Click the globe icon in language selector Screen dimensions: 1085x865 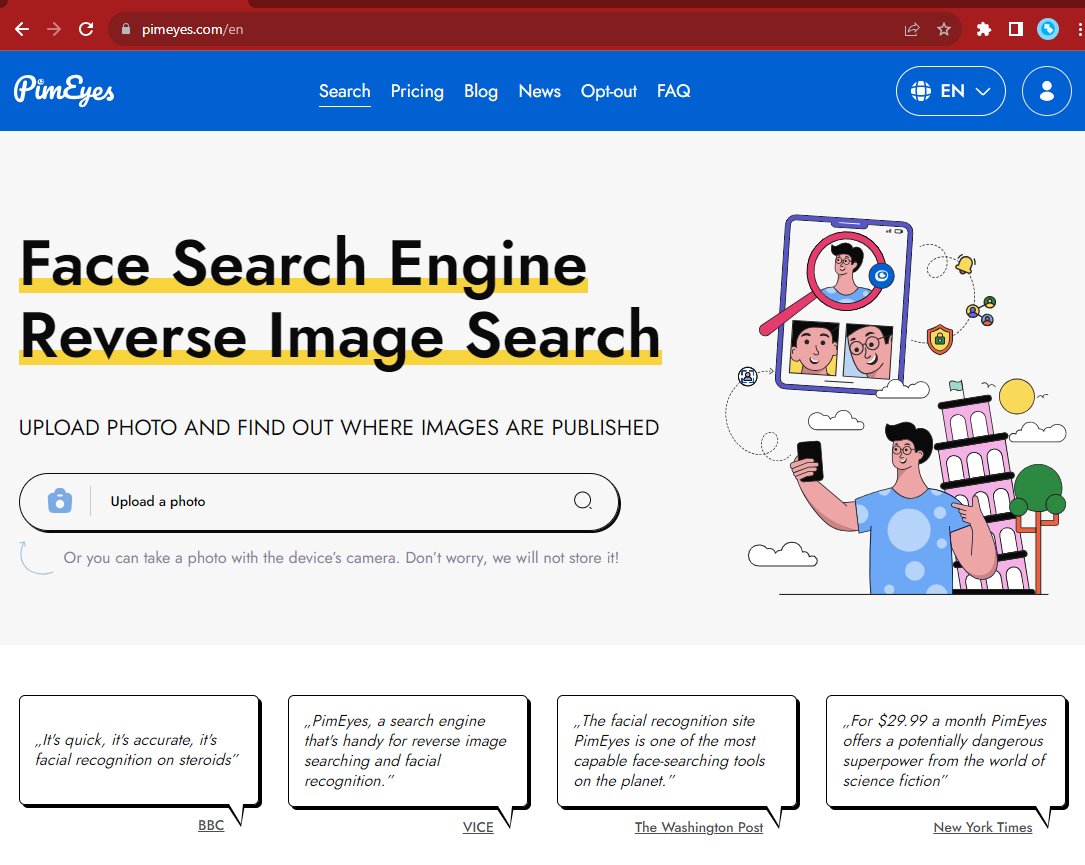click(x=920, y=91)
